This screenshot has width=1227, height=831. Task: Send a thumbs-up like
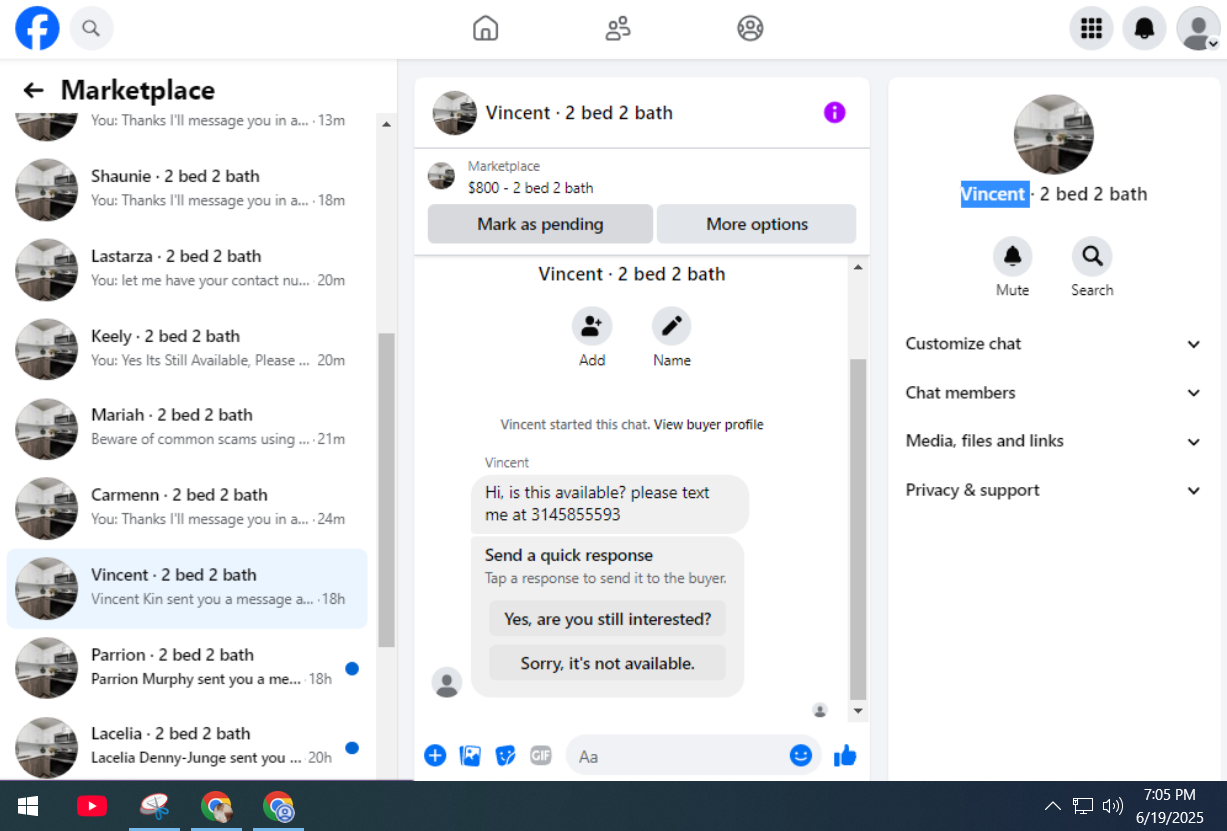coord(845,756)
